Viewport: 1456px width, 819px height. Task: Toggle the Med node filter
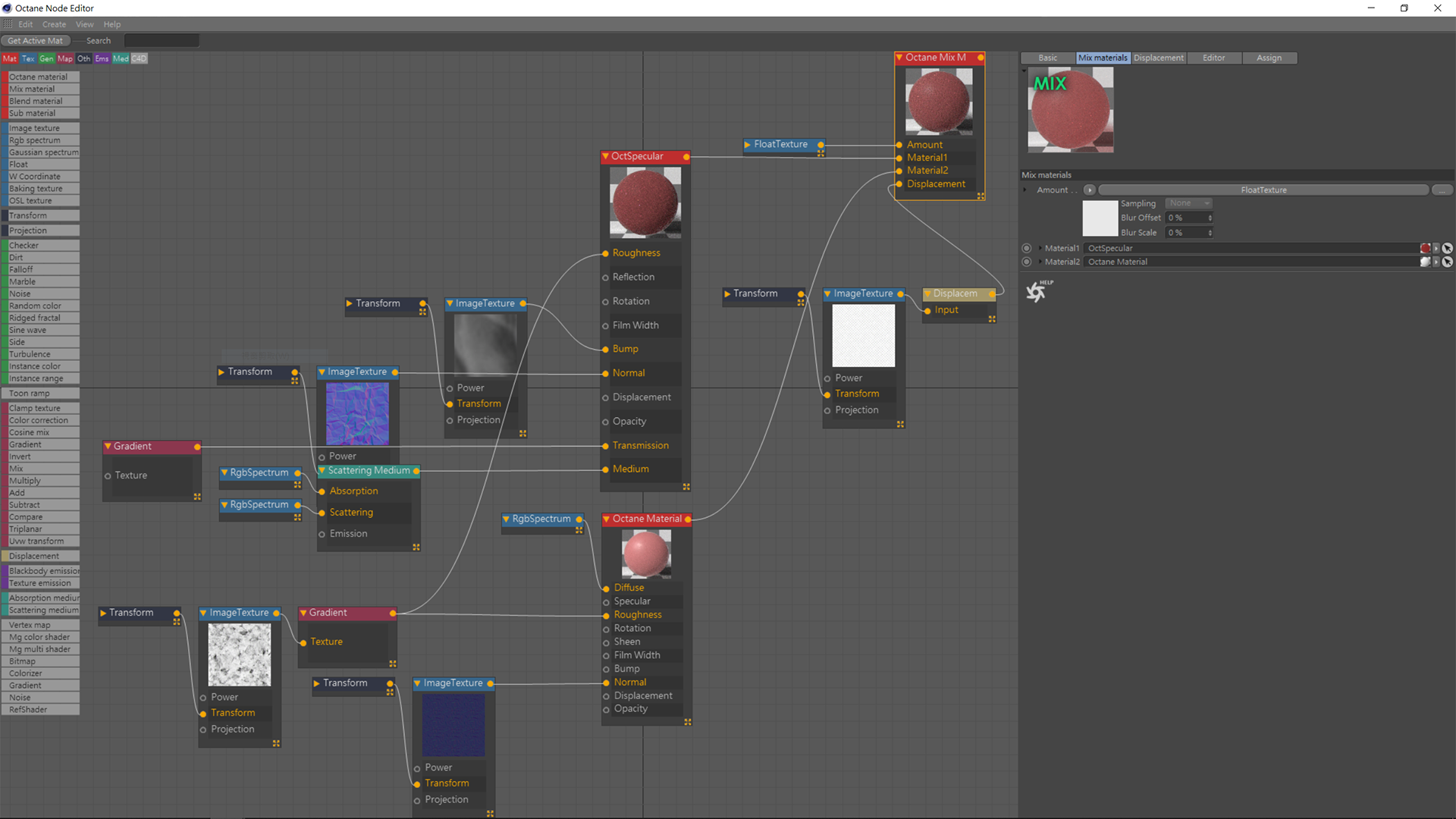(121, 58)
